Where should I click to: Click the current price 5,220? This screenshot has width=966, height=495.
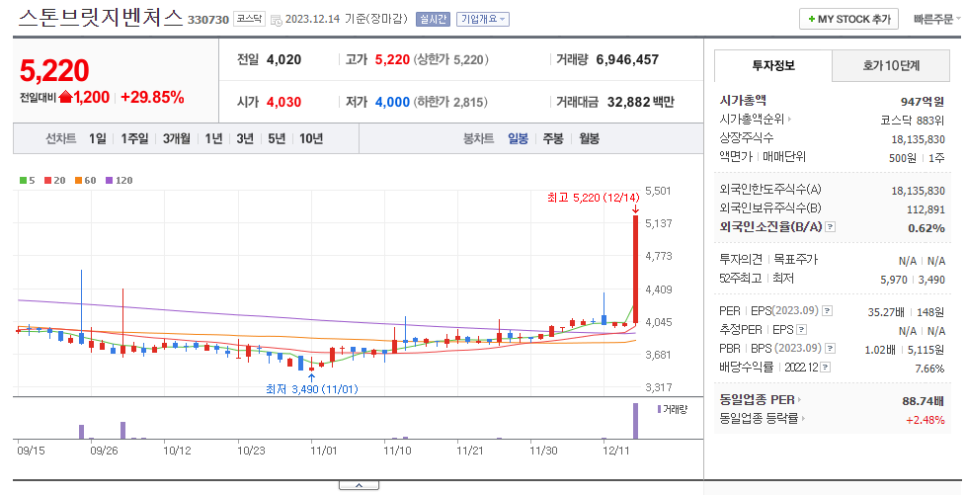[x=54, y=70]
